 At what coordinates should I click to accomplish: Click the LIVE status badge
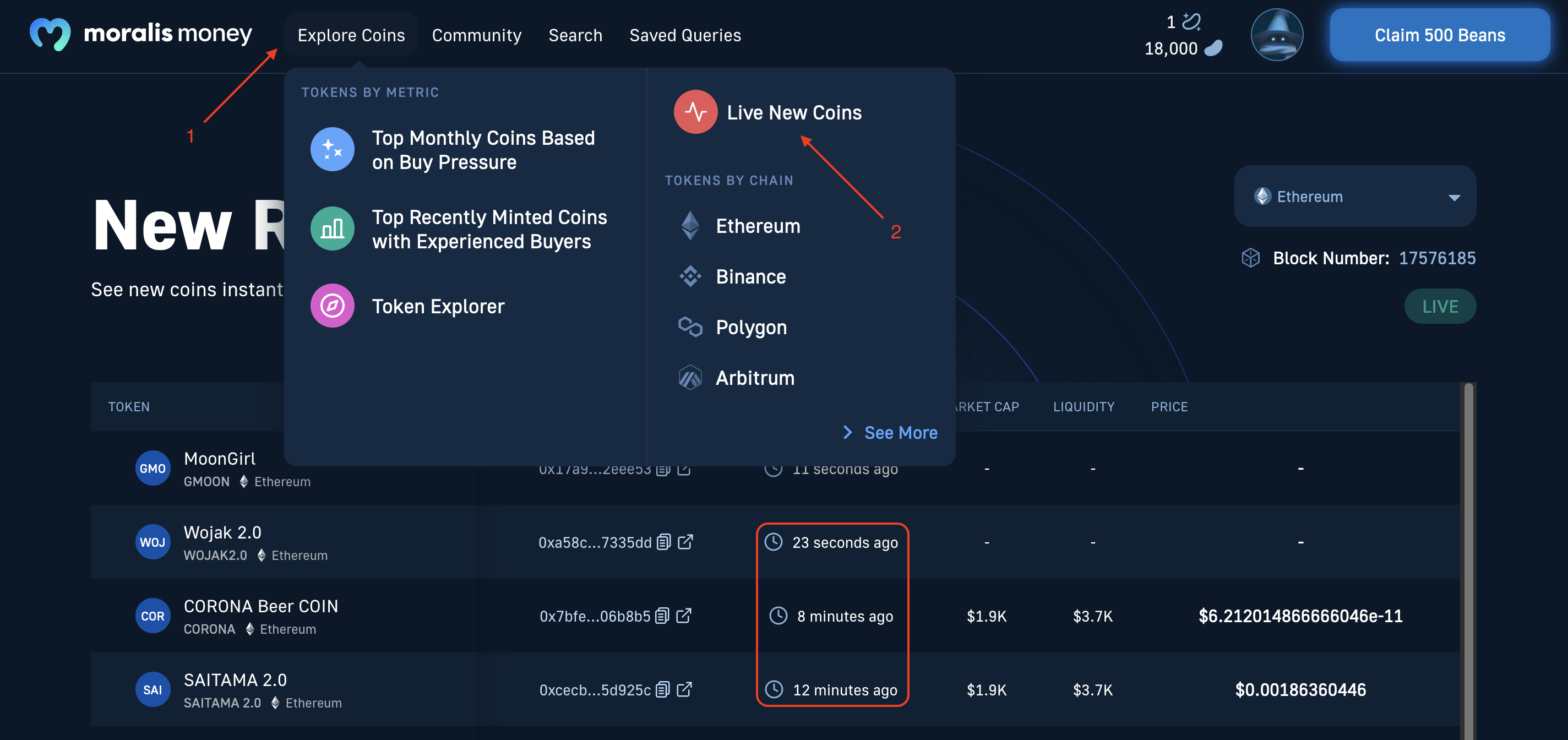point(1440,306)
